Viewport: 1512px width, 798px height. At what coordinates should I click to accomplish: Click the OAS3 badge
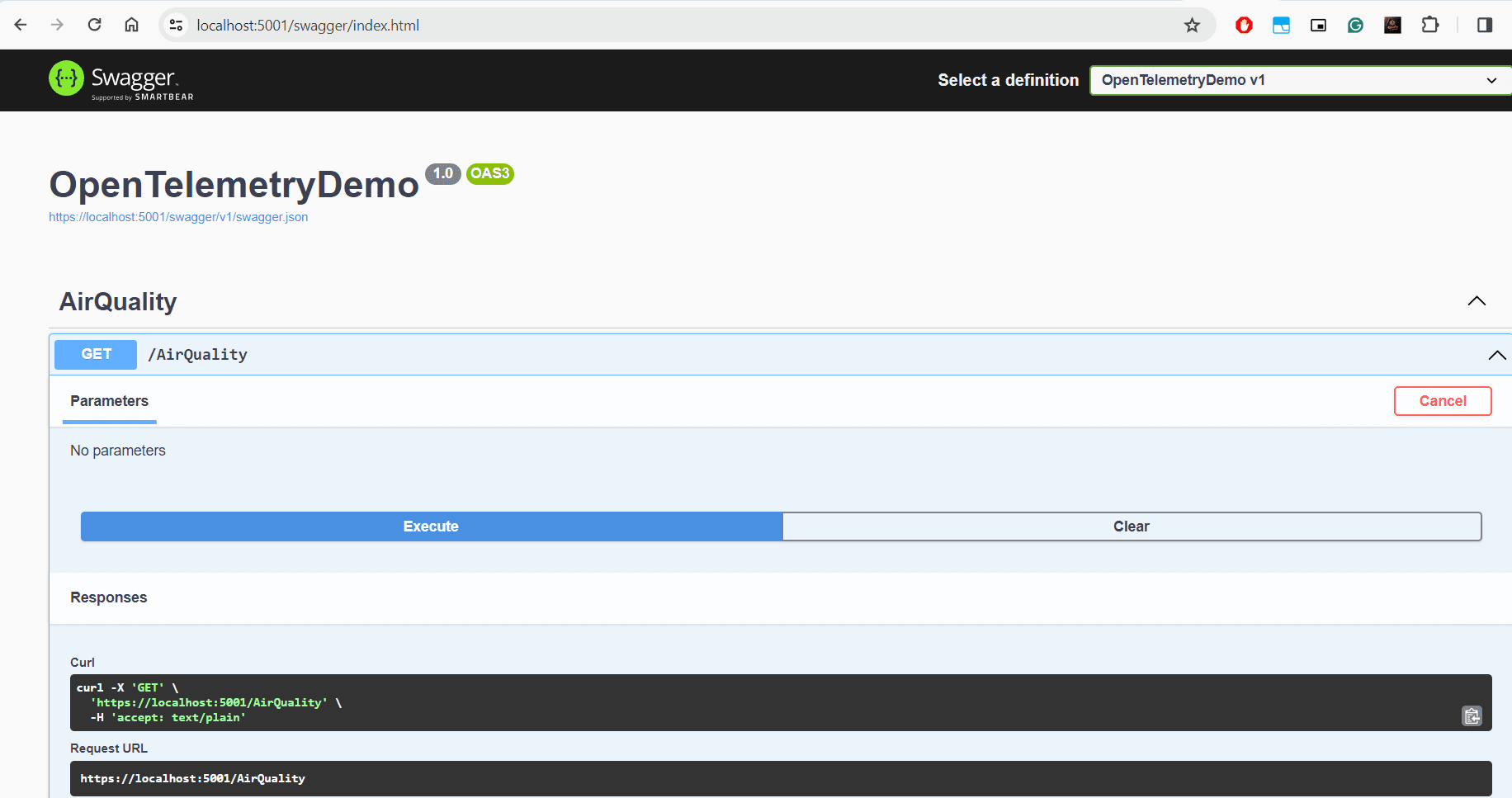(x=489, y=173)
